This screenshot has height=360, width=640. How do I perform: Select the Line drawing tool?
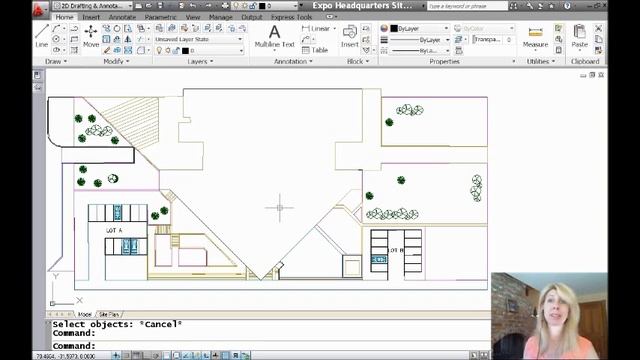click(x=42, y=36)
